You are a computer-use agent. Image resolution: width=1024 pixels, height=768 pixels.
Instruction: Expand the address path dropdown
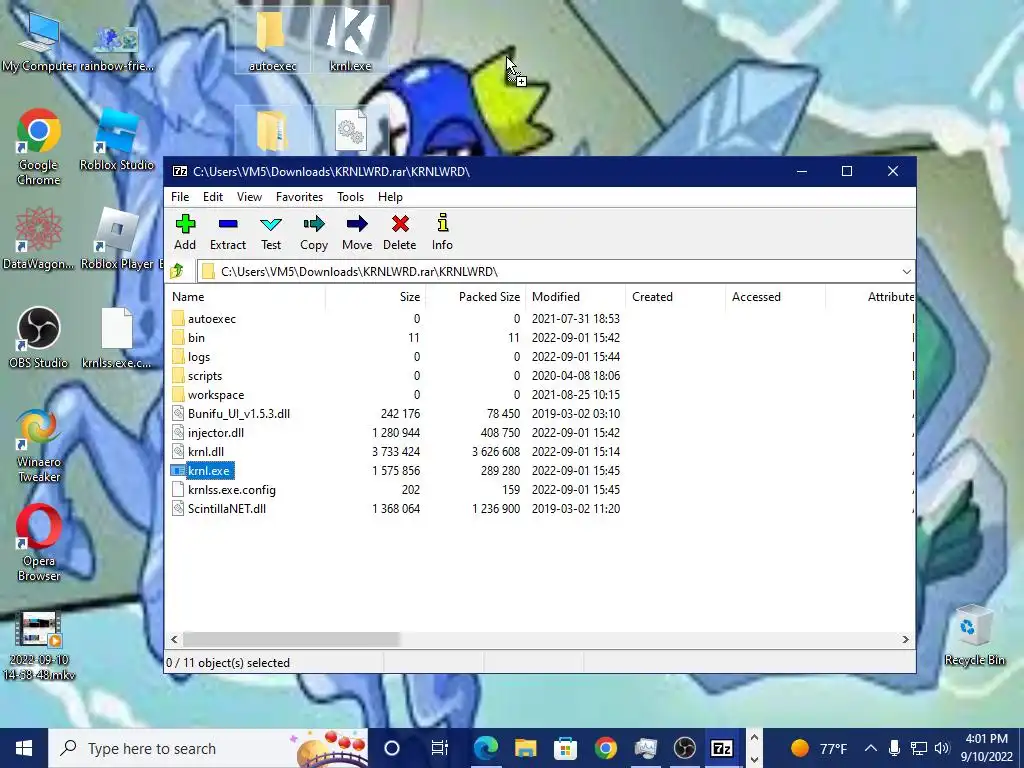[906, 272]
